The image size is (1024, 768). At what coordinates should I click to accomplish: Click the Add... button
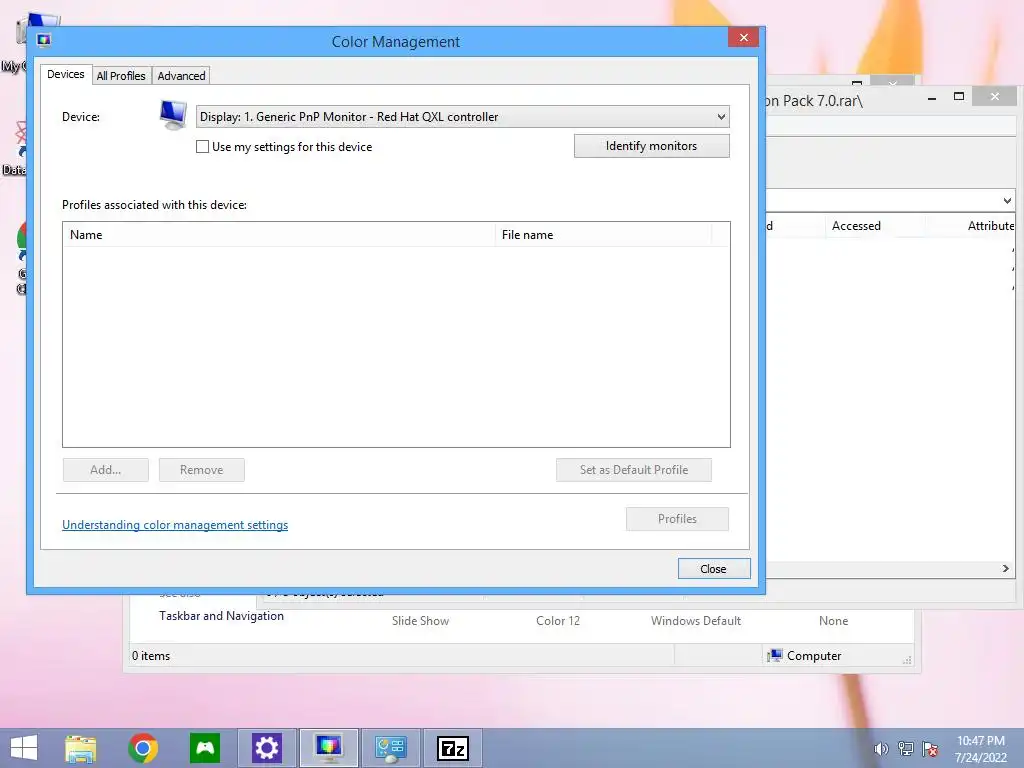(106, 470)
